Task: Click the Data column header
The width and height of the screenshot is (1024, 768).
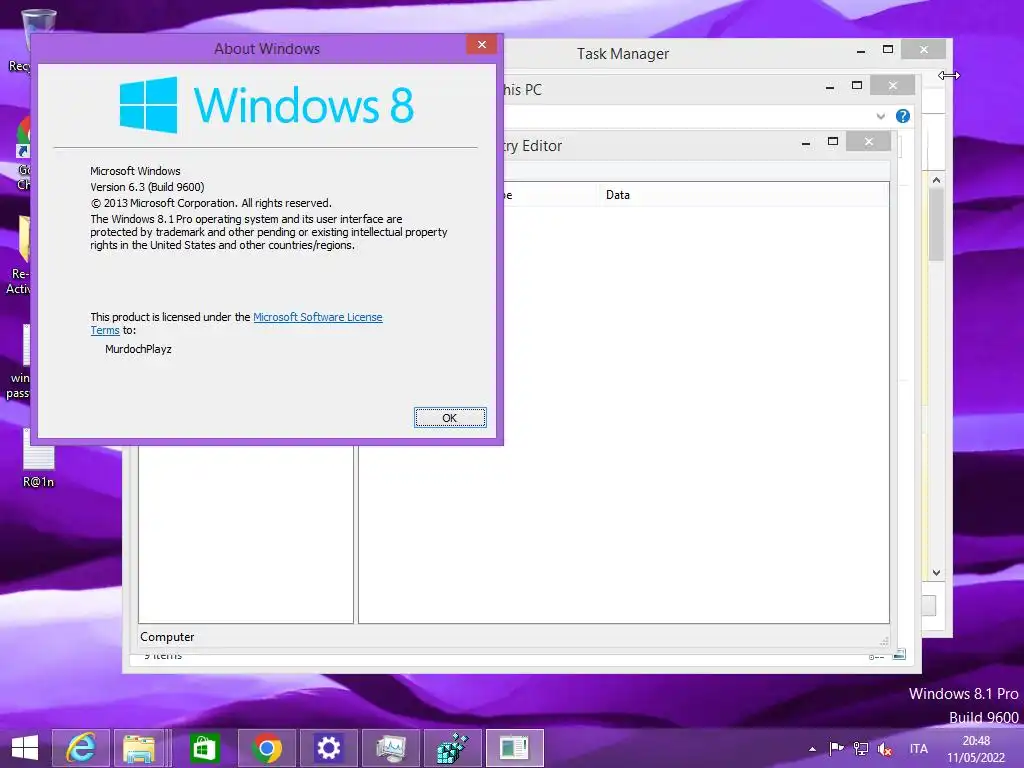Action: click(744, 195)
